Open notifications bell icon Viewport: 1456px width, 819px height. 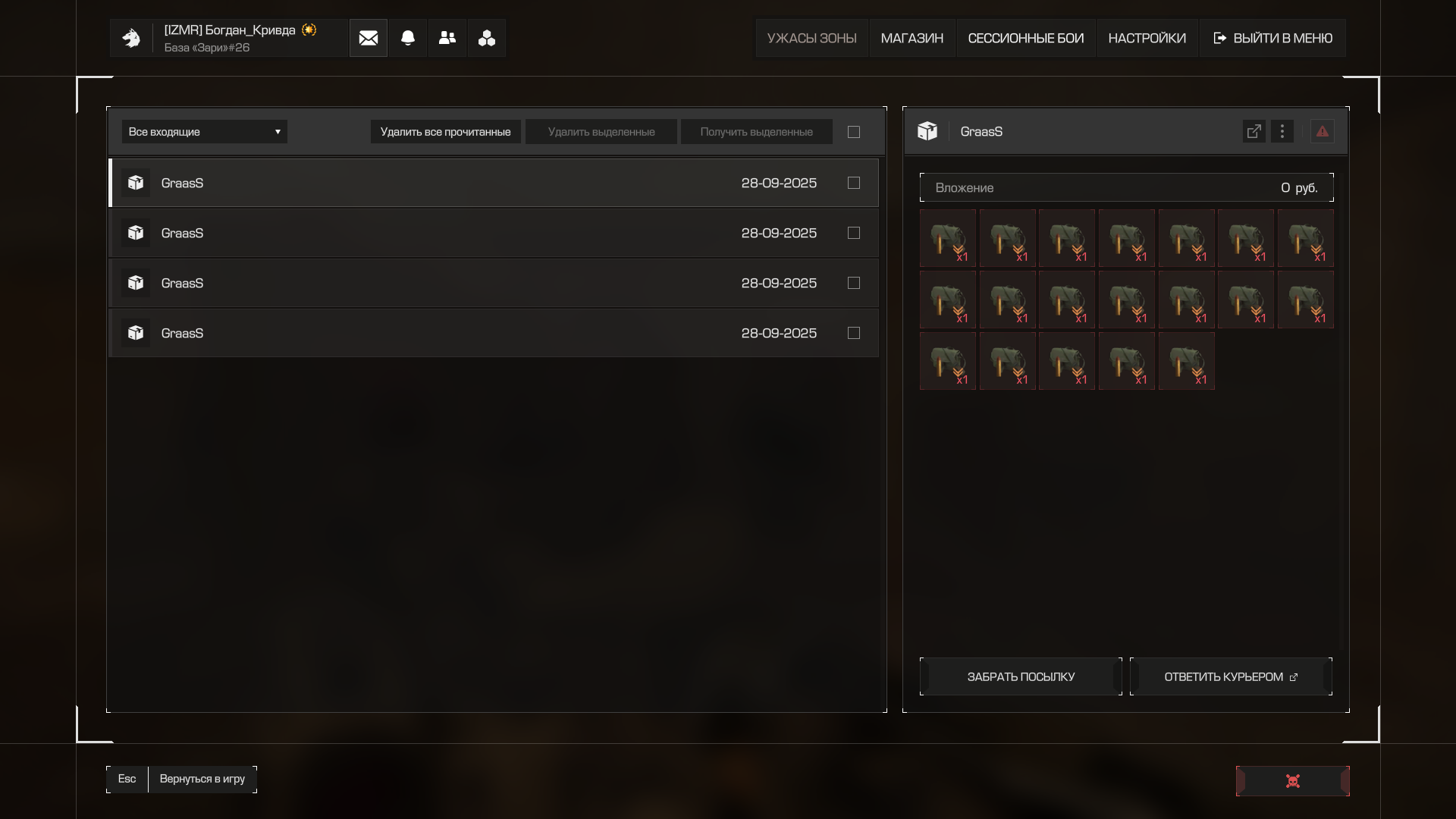tap(408, 38)
